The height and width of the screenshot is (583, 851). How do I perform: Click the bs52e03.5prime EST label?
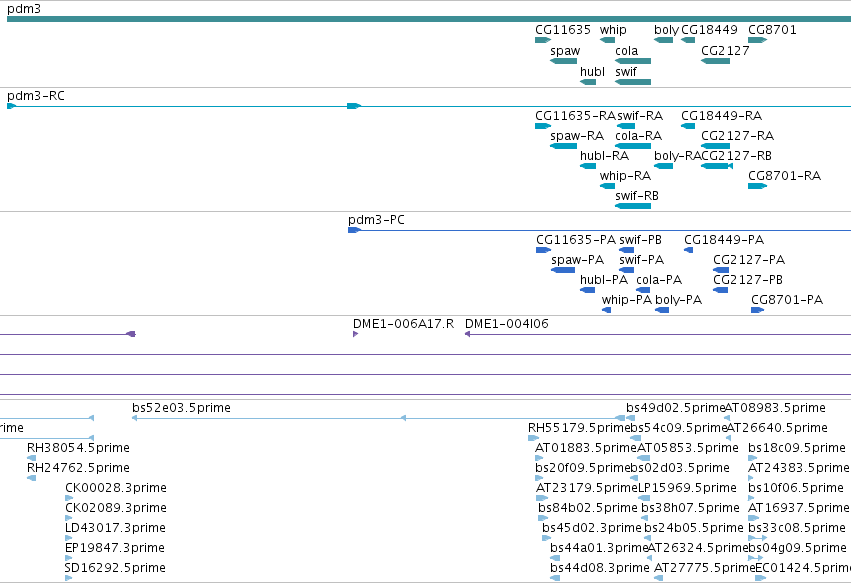pos(181,408)
